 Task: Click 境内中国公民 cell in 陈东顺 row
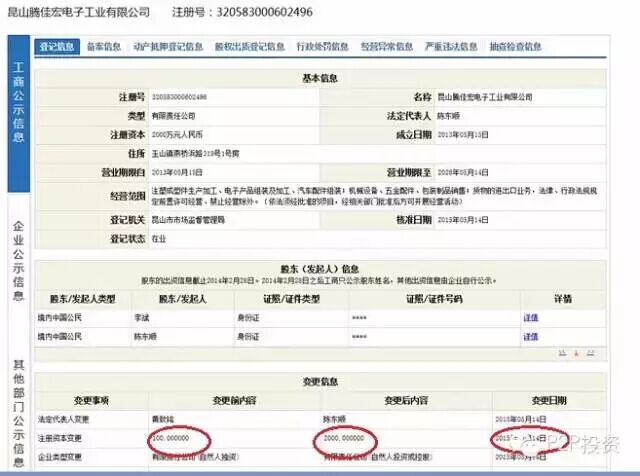(60, 337)
